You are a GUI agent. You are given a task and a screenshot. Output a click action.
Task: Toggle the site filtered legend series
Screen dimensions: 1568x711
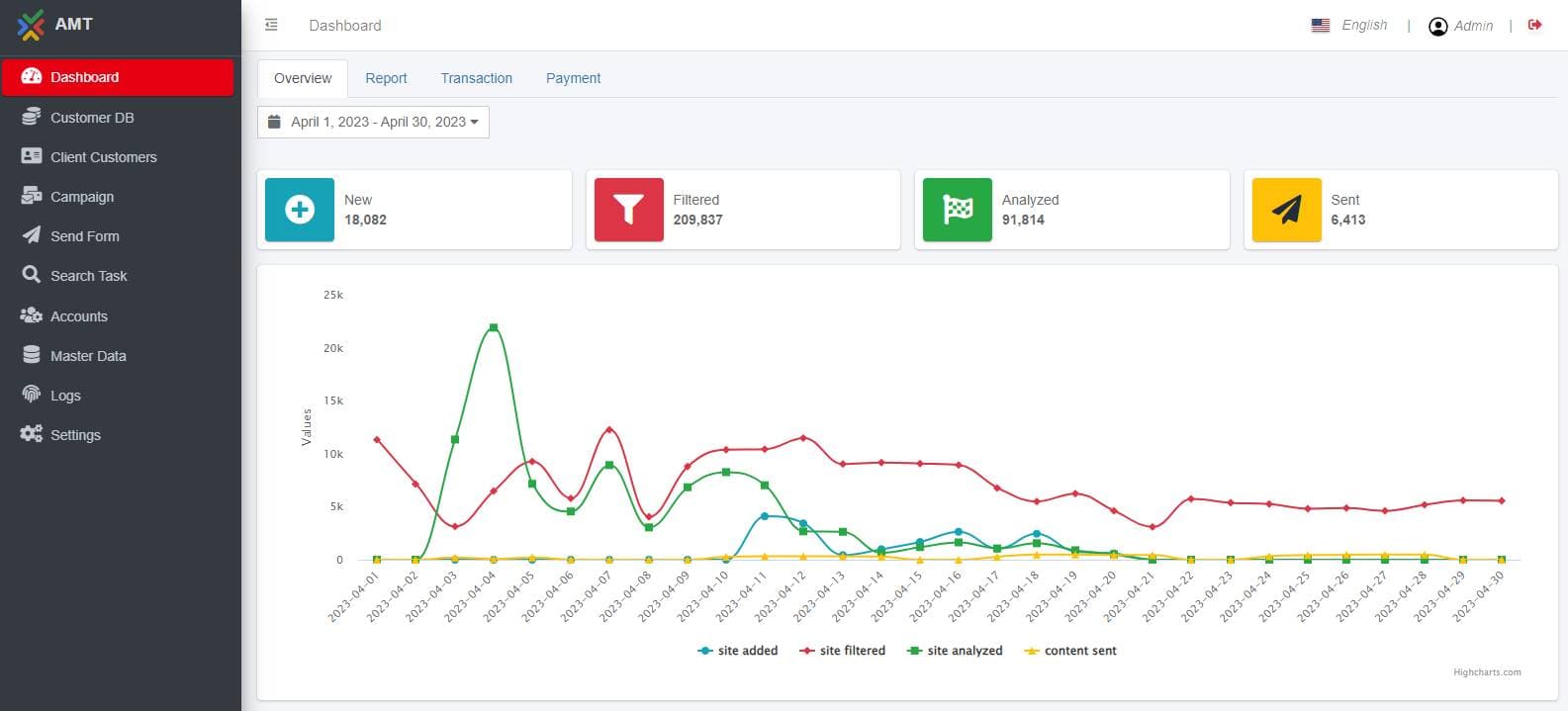pos(843,651)
